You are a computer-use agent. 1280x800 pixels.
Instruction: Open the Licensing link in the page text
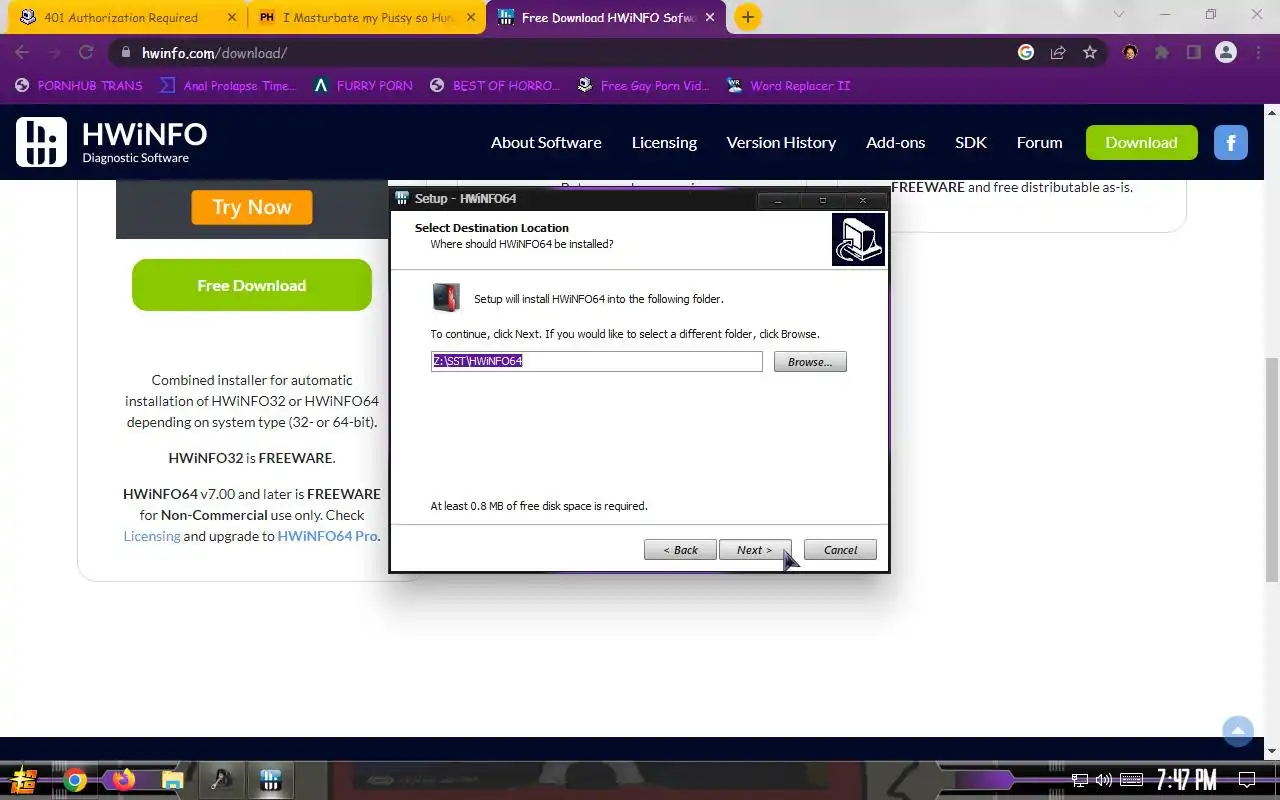pyautogui.click(x=152, y=536)
